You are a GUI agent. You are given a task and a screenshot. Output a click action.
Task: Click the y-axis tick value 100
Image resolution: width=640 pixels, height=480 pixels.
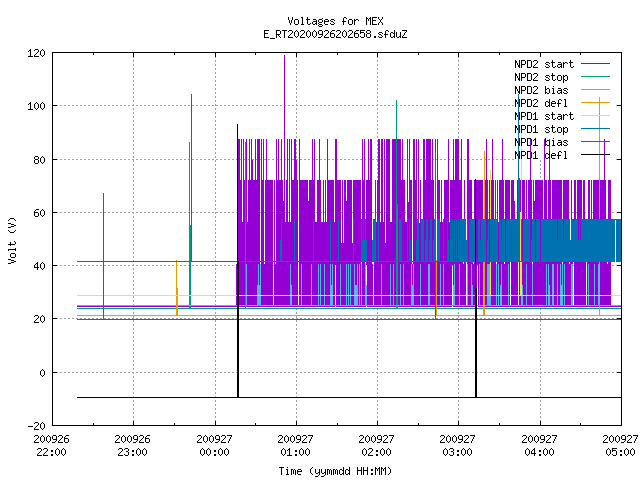[36, 106]
